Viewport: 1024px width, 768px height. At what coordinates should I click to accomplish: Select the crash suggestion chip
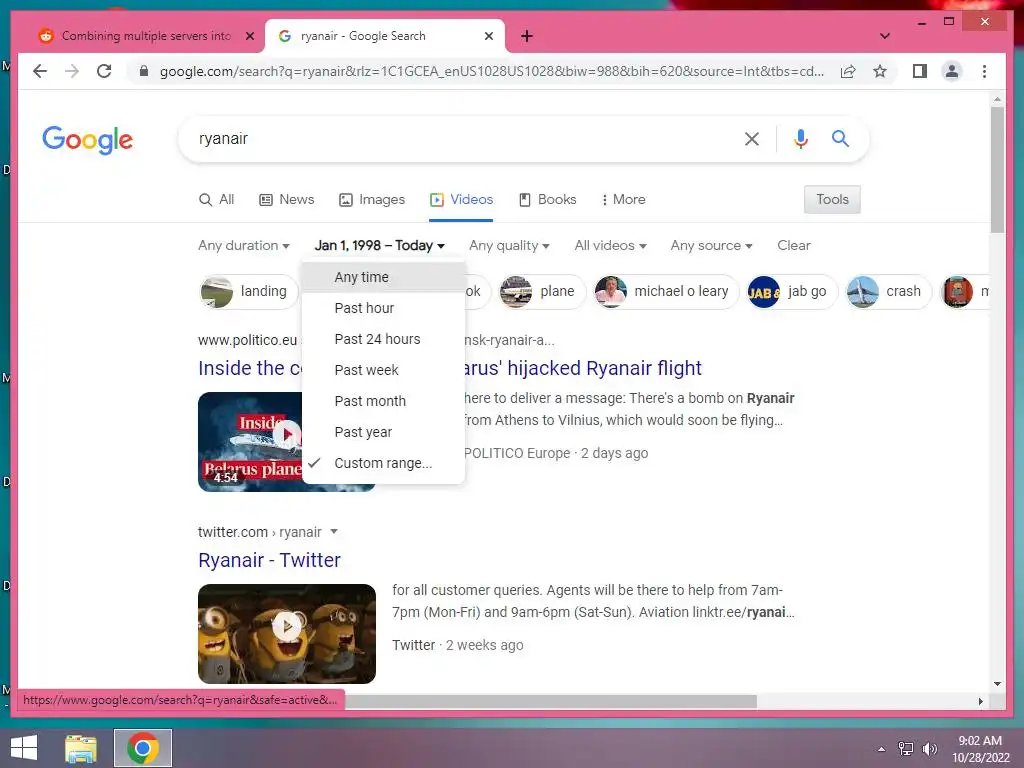tap(888, 291)
